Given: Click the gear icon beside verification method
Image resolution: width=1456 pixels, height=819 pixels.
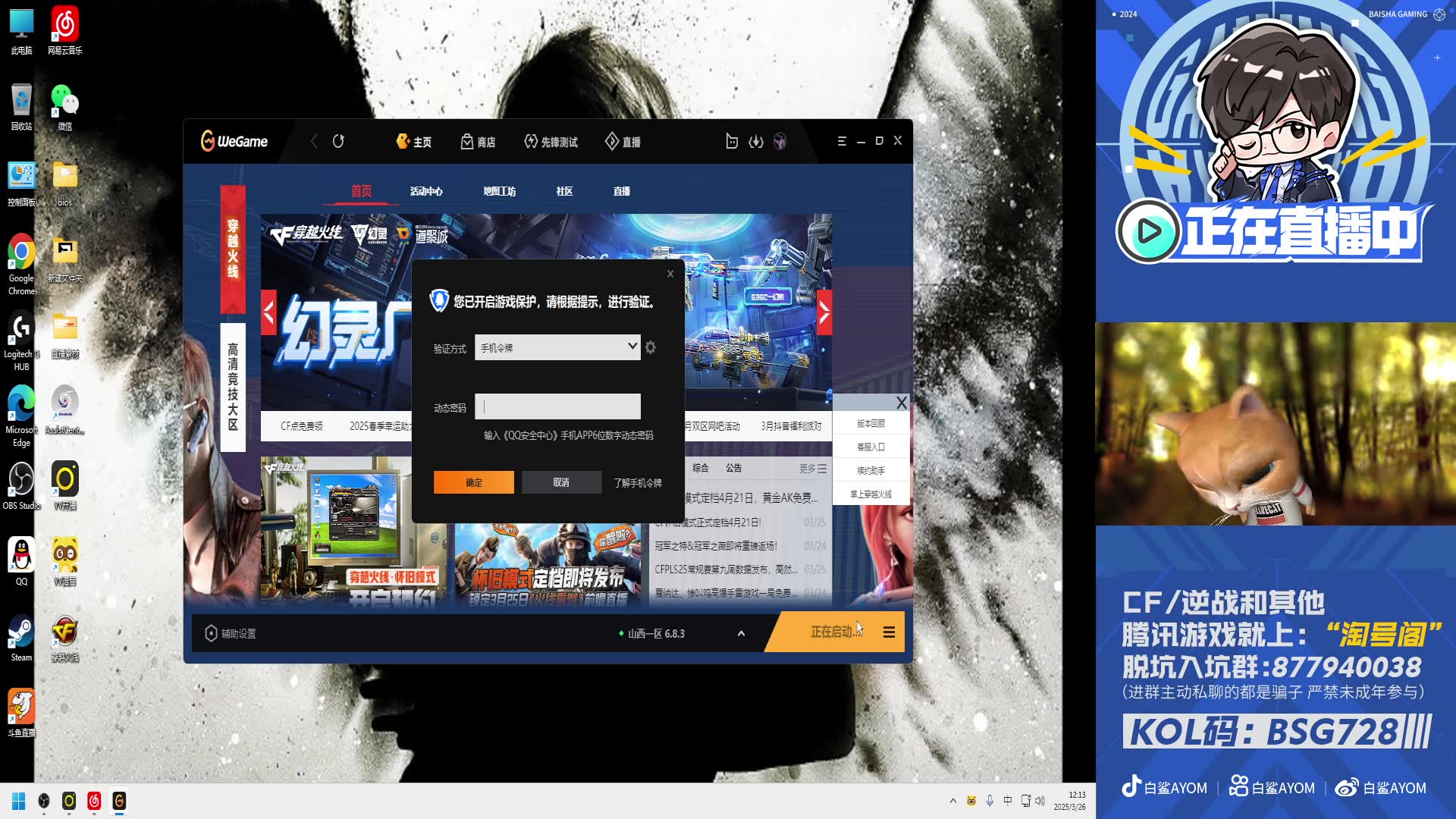Looking at the screenshot, I should (x=651, y=347).
